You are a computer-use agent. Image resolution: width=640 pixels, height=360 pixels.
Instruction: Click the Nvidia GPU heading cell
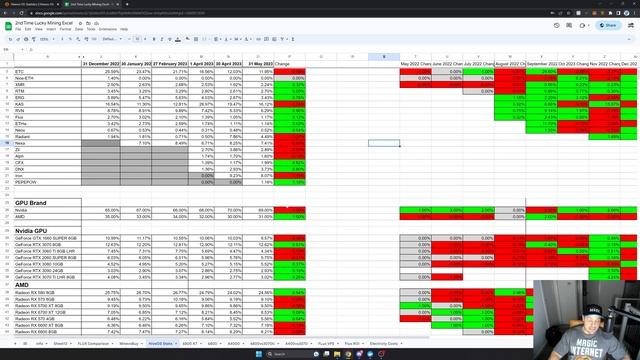point(48,231)
